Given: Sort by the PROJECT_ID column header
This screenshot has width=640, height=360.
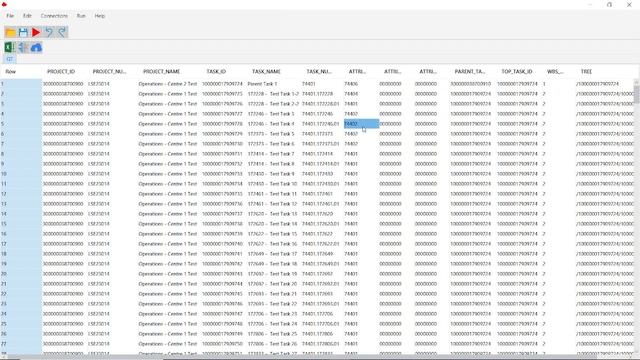Looking at the screenshot, I should click(61, 71).
